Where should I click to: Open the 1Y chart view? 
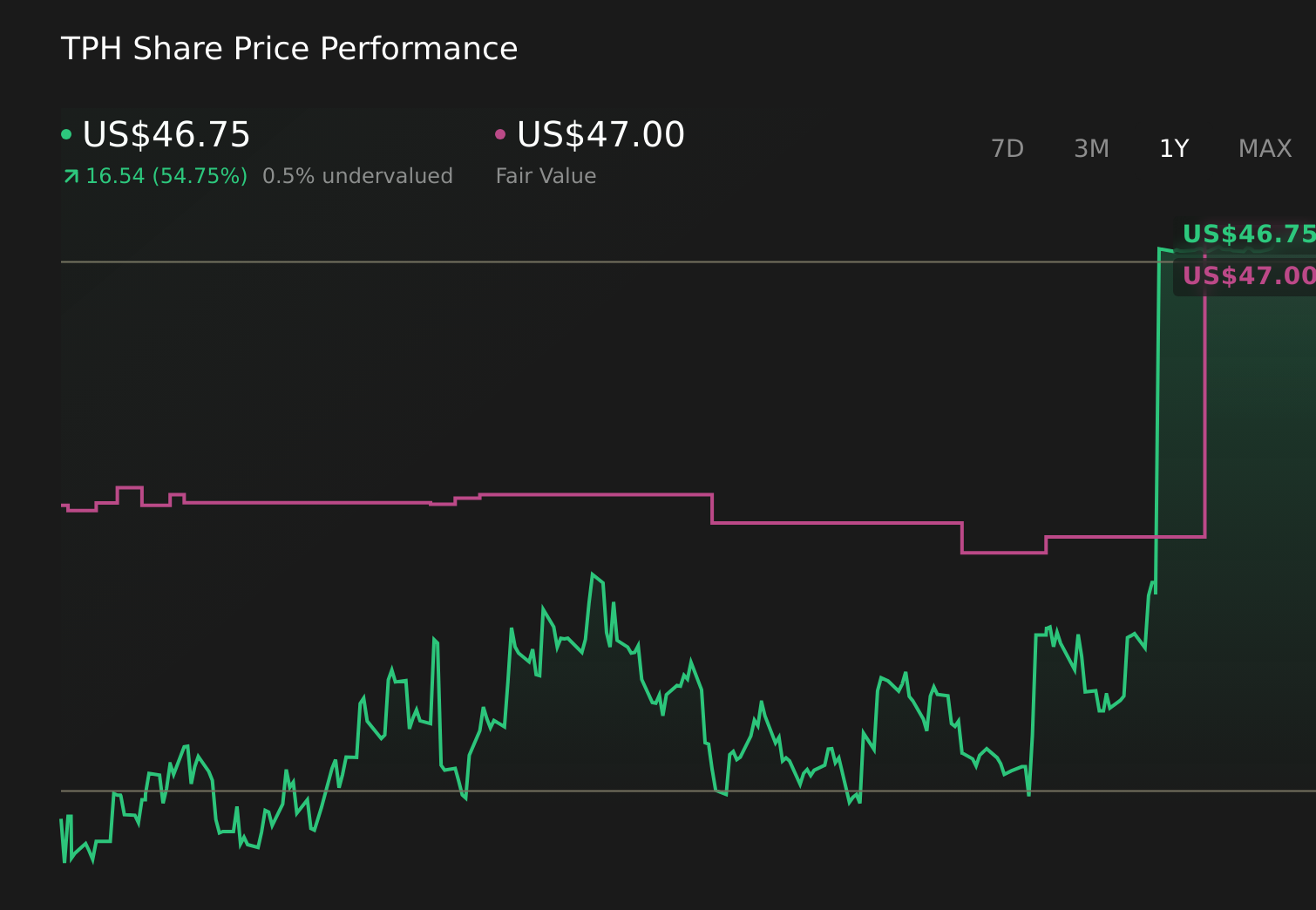click(1173, 148)
